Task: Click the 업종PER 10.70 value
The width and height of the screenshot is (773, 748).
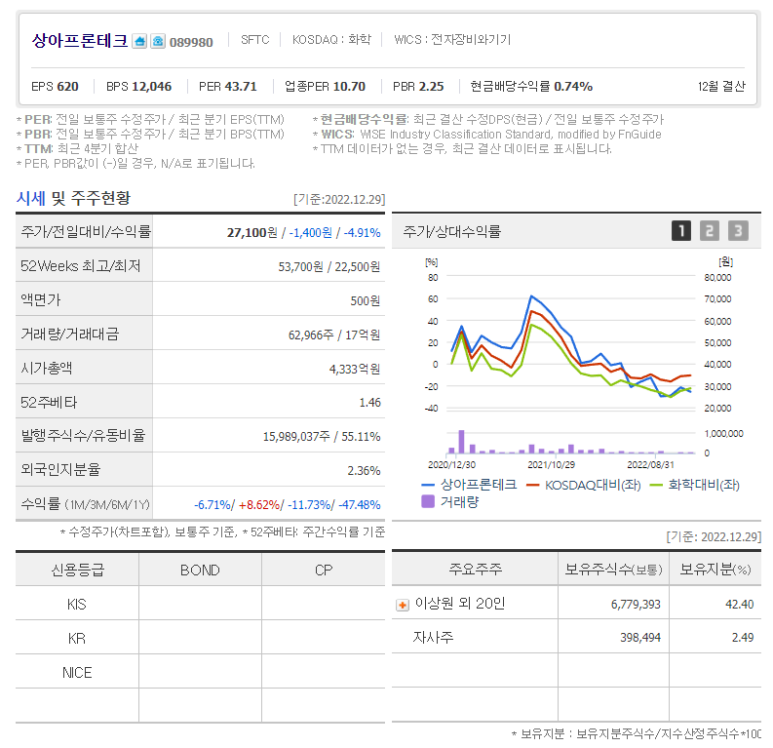Action: (x=325, y=87)
